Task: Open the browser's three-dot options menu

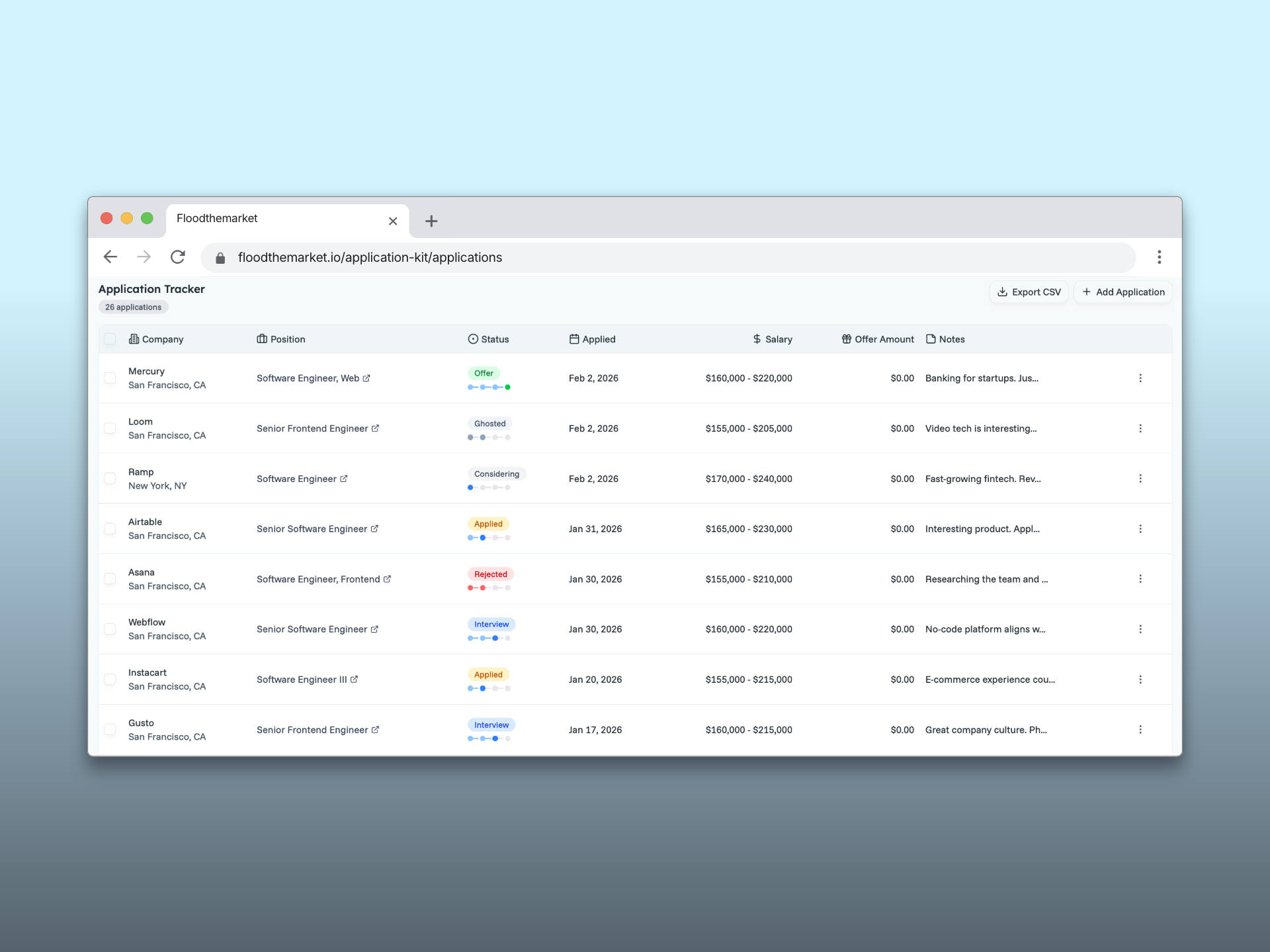Action: [1160, 257]
